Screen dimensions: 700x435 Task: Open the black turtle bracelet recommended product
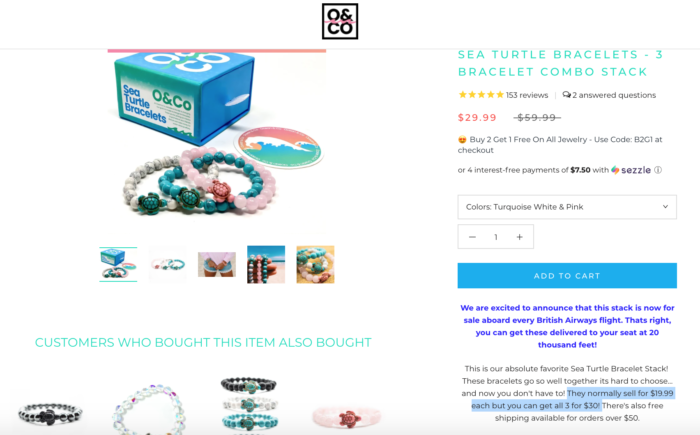pos(50,413)
